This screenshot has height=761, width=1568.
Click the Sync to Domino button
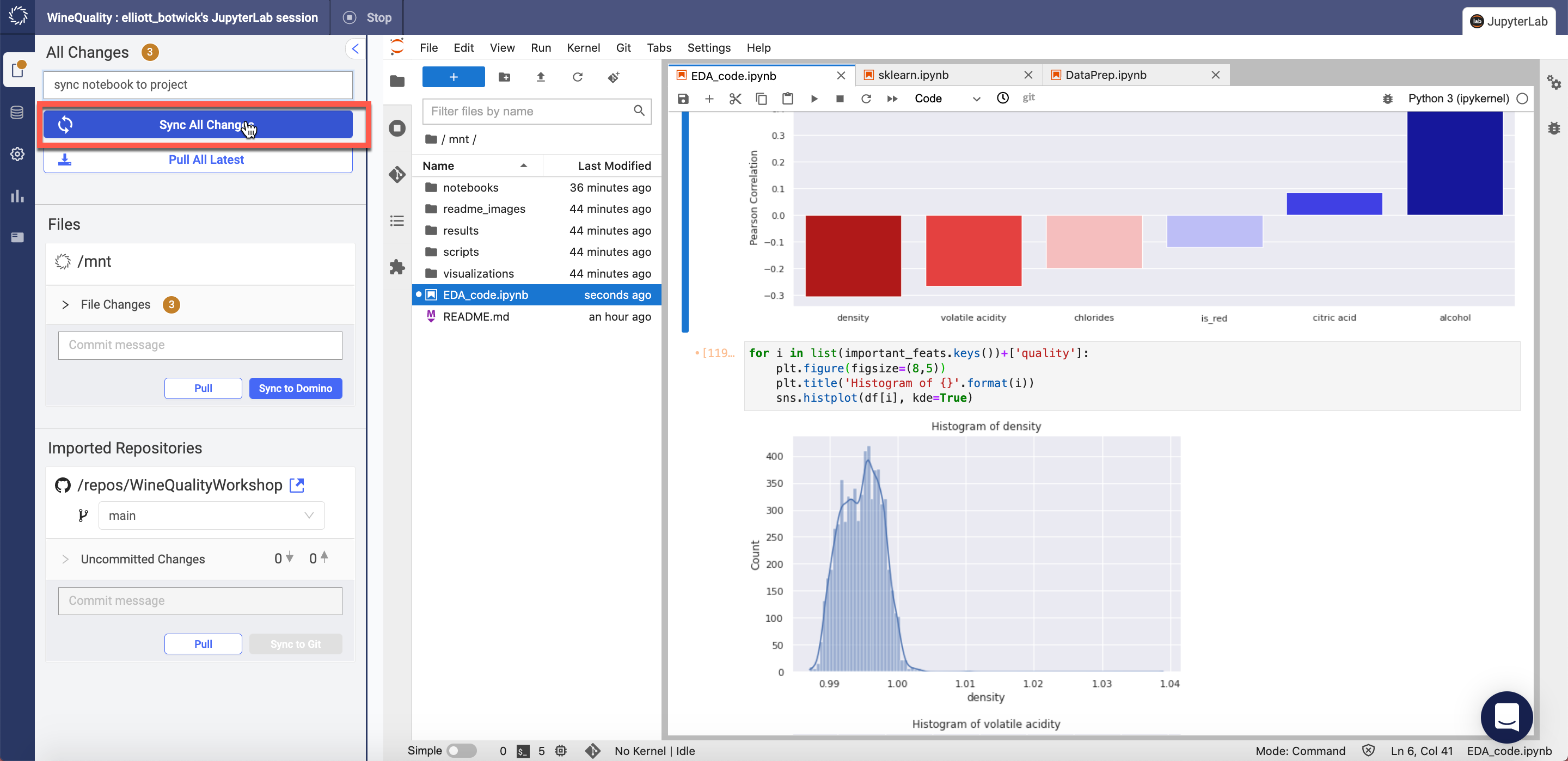pyautogui.click(x=295, y=389)
